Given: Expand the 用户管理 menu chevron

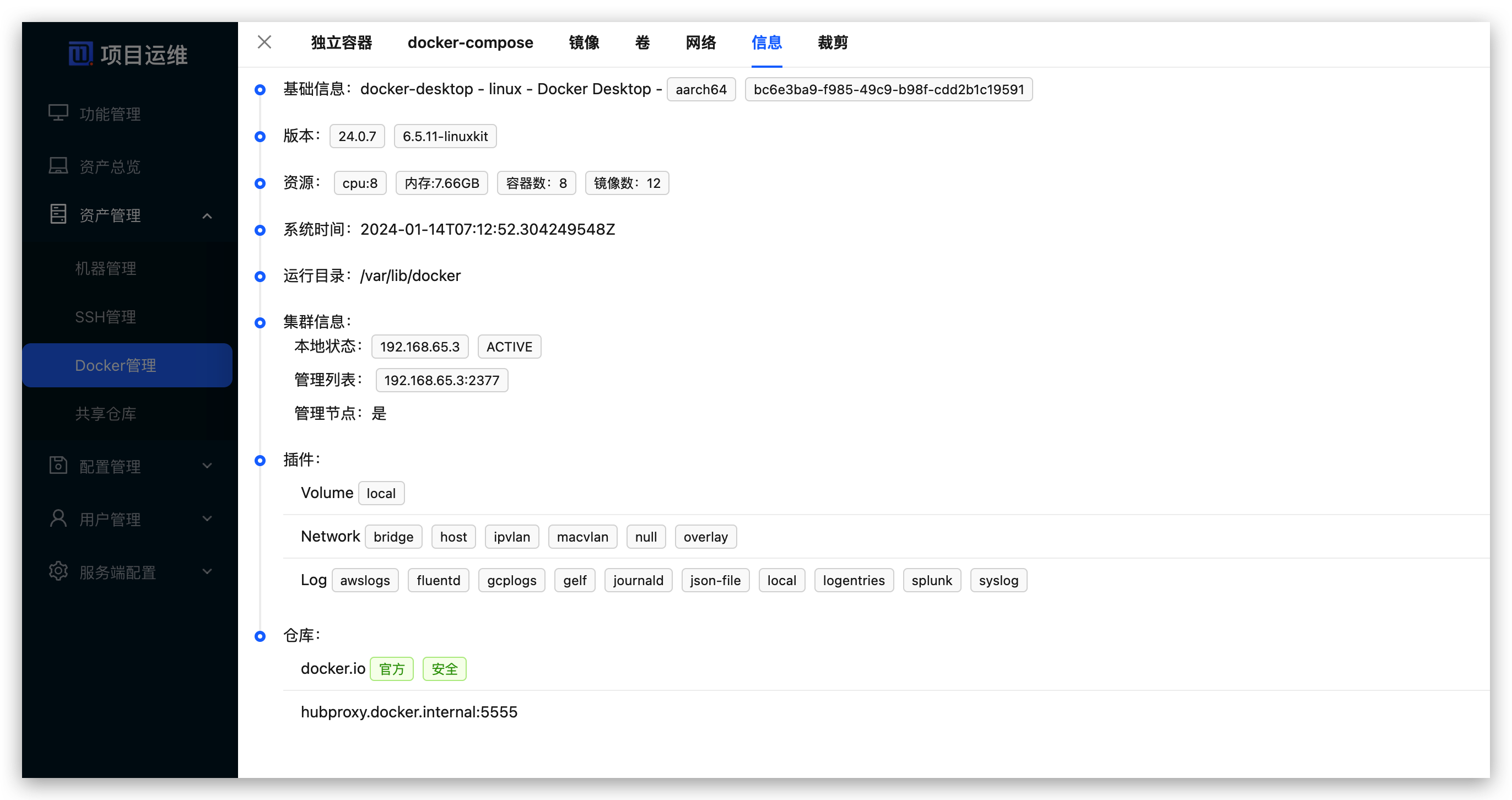Looking at the screenshot, I should pyautogui.click(x=207, y=519).
